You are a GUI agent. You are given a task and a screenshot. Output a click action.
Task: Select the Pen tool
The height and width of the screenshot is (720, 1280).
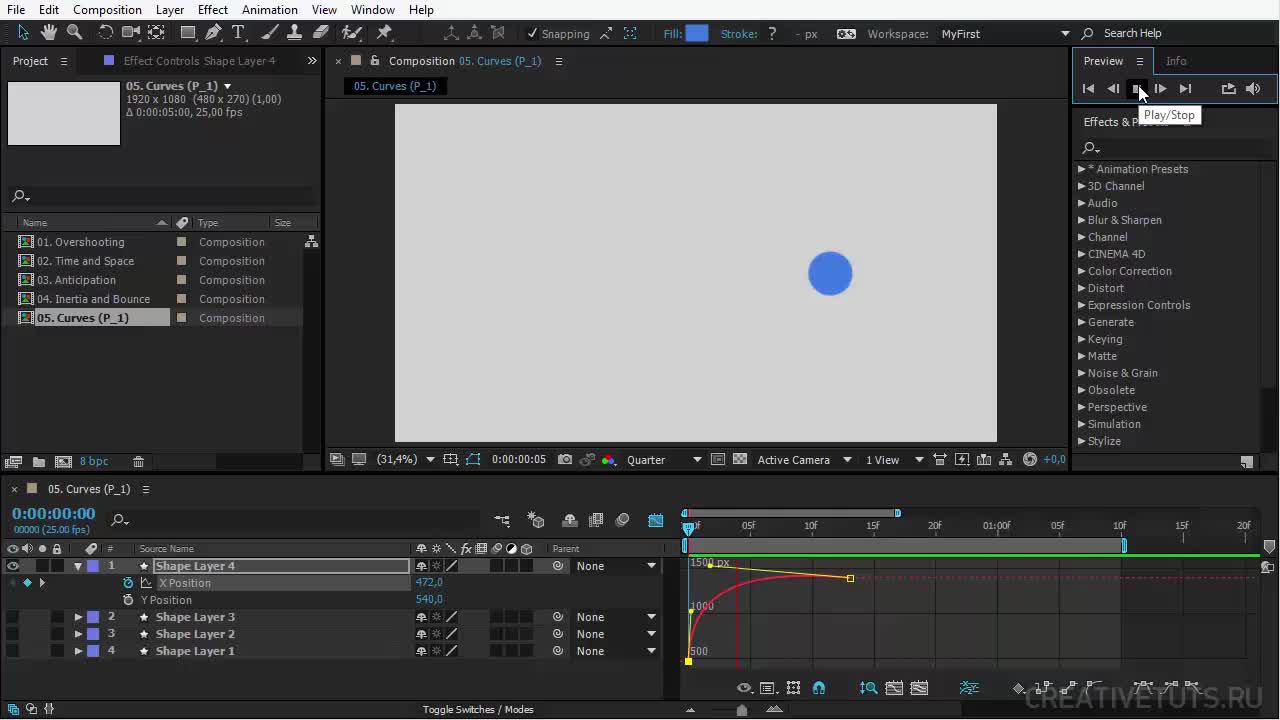pos(213,33)
